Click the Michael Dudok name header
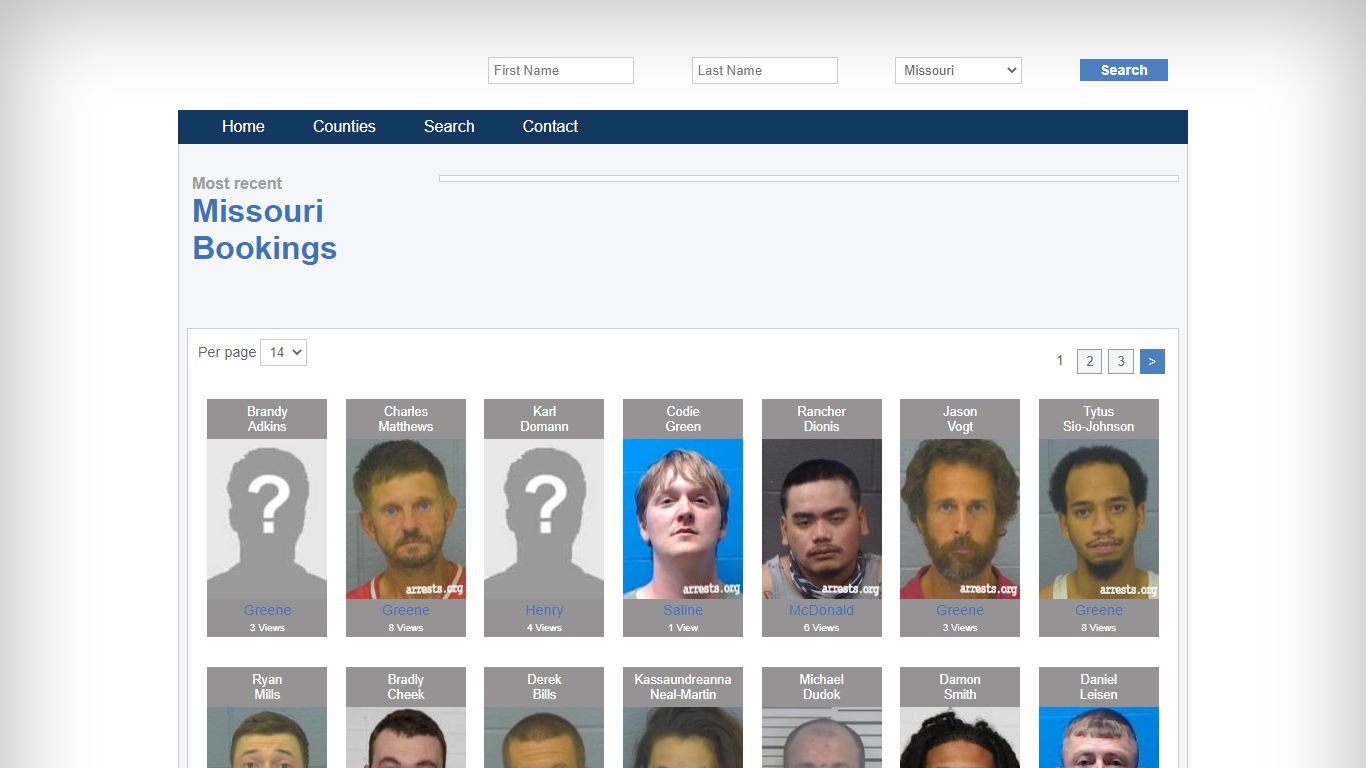Screen dimensions: 1366x768 coord(822,687)
